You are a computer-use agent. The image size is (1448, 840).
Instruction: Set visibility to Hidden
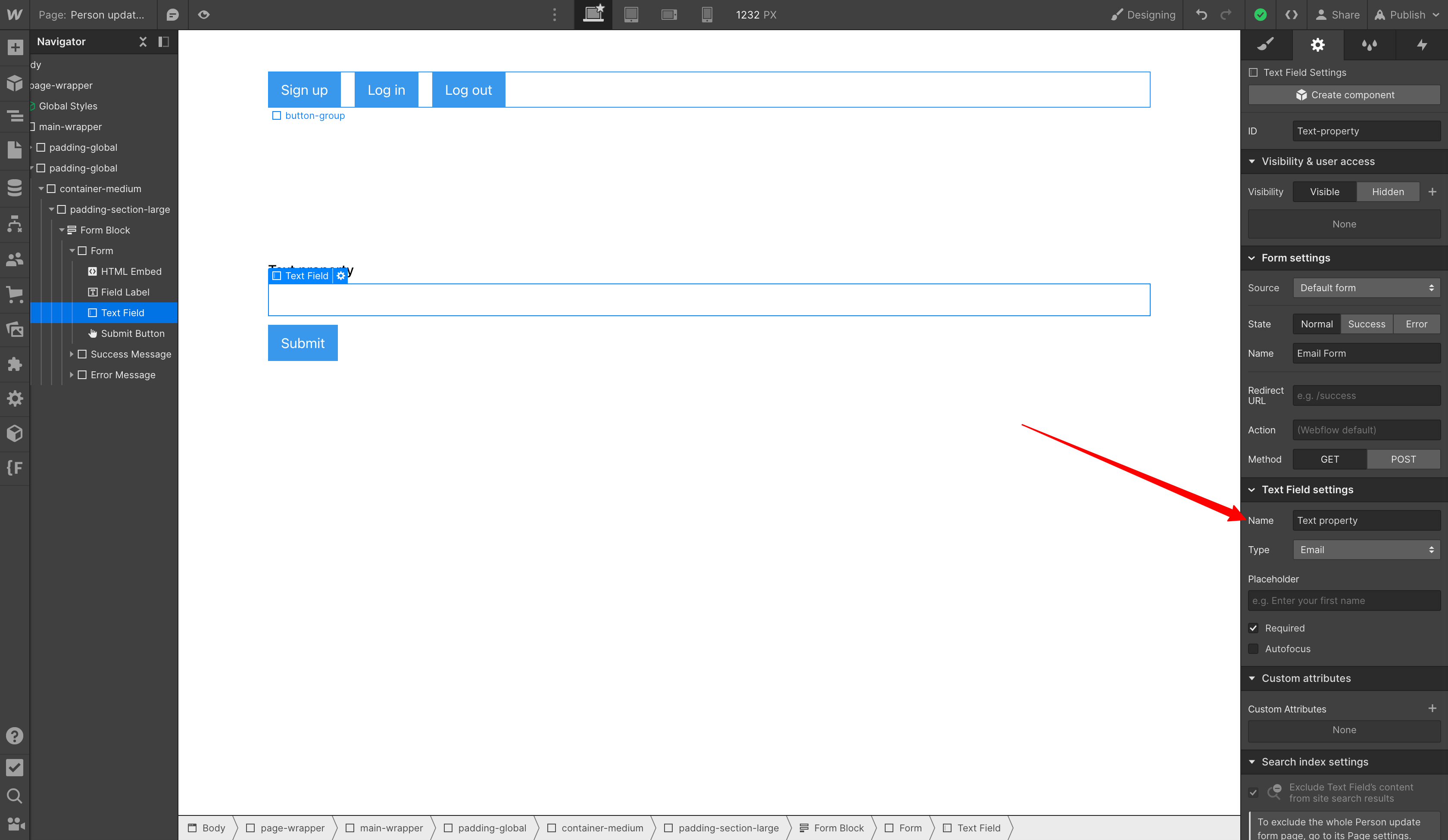click(1388, 192)
